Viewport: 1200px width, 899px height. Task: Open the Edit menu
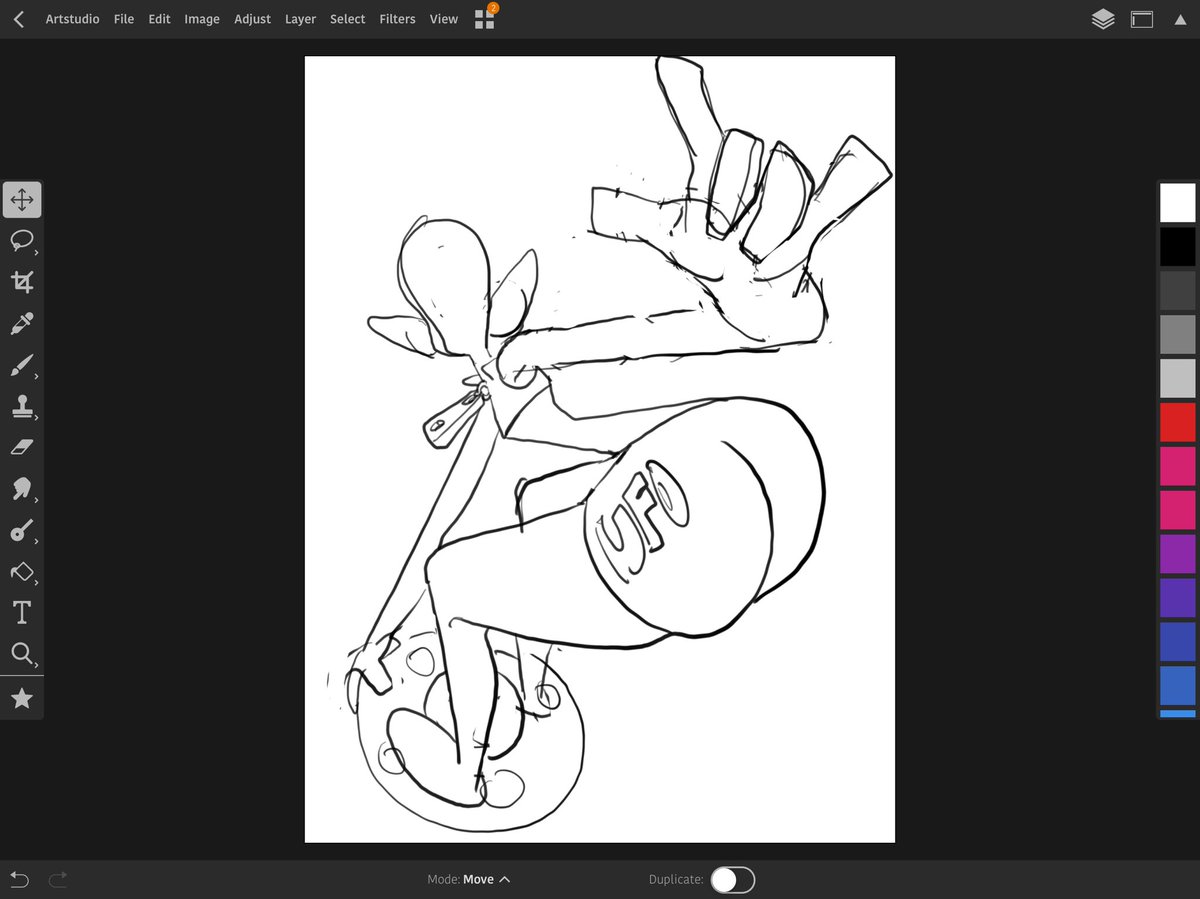(160, 19)
